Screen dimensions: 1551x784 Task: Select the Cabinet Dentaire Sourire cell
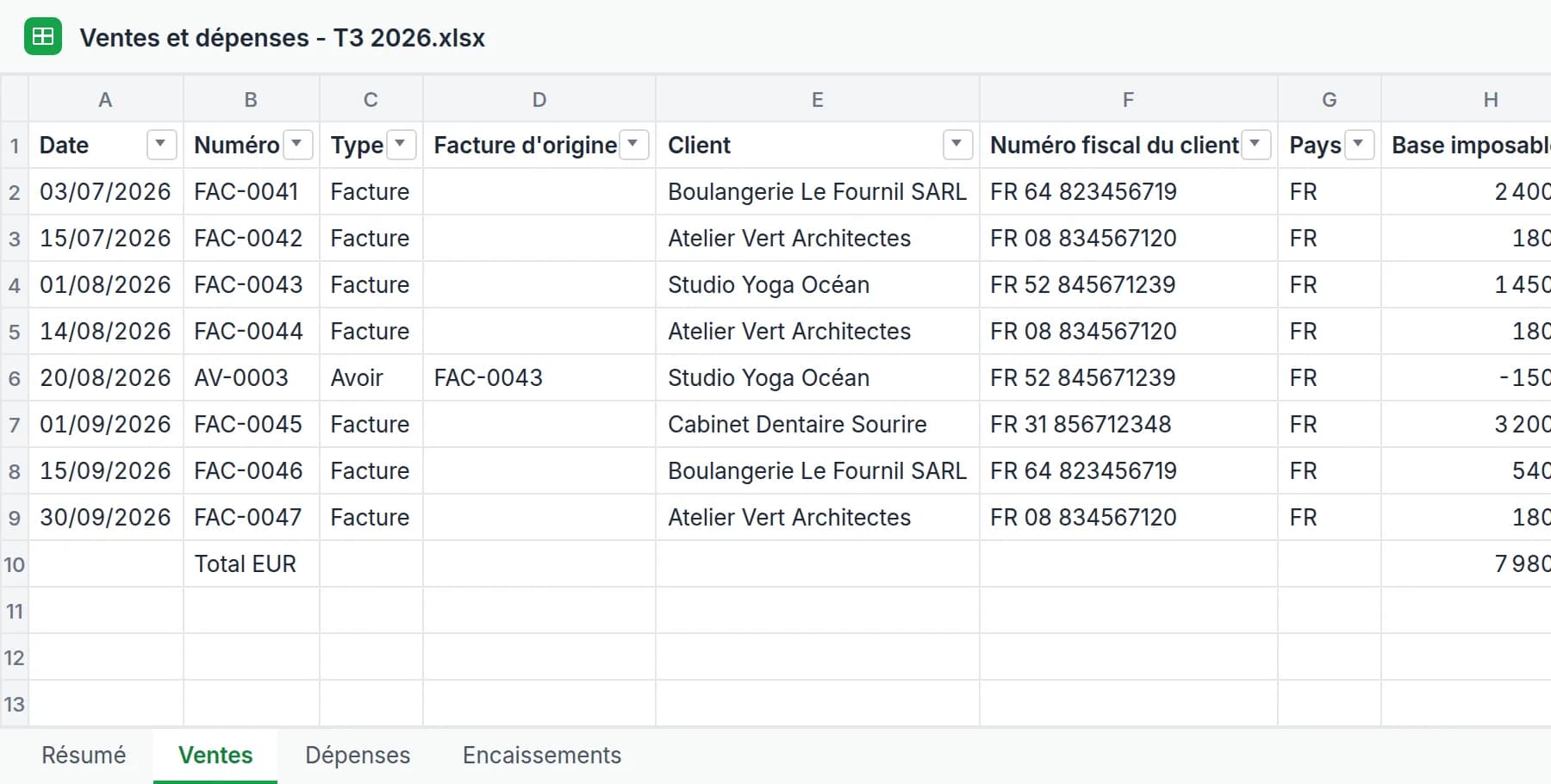[818, 425]
